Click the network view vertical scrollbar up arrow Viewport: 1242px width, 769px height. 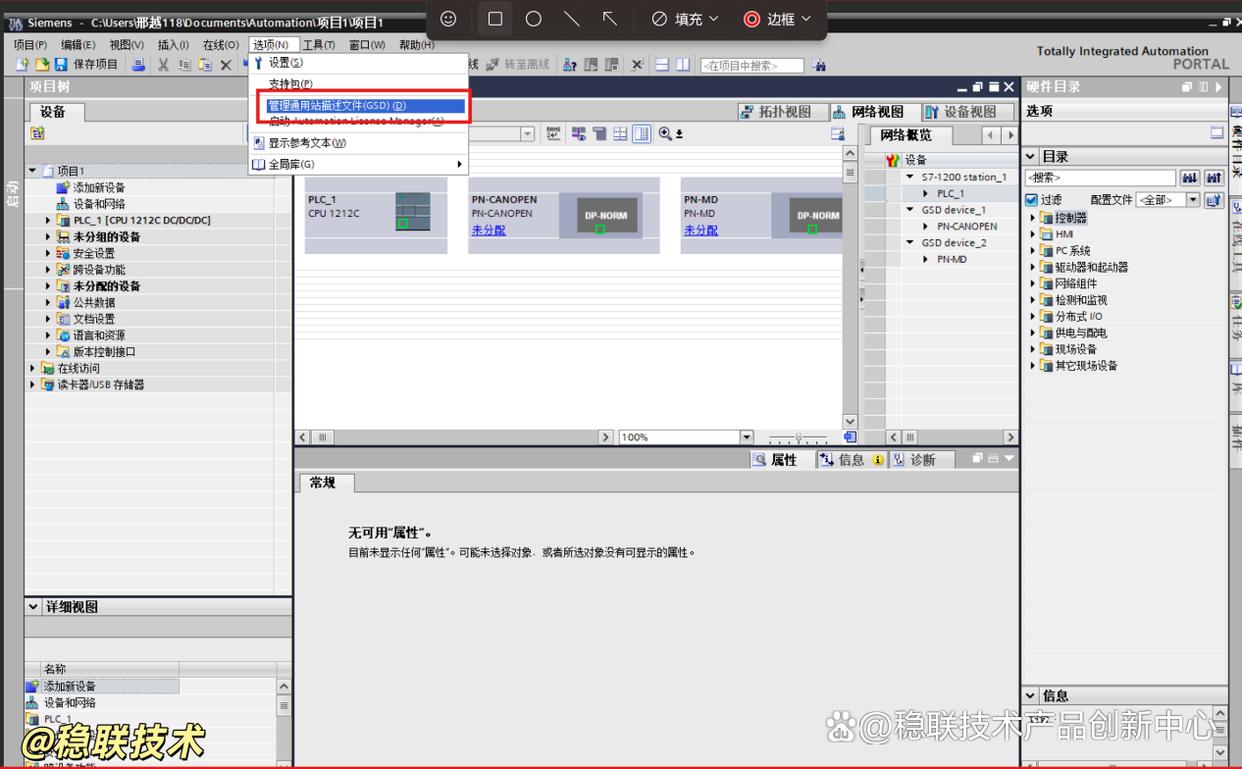(850, 154)
